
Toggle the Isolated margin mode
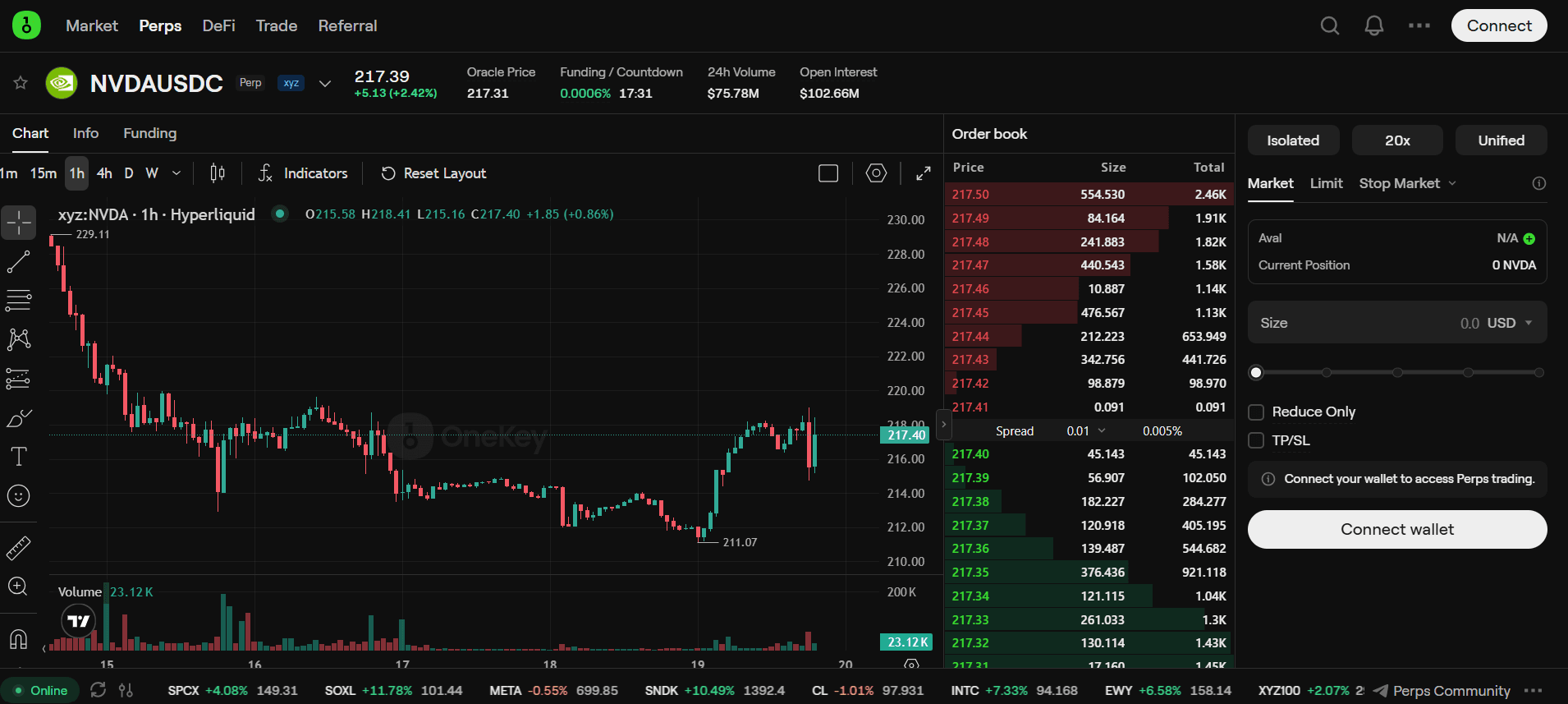click(x=1293, y=140)
